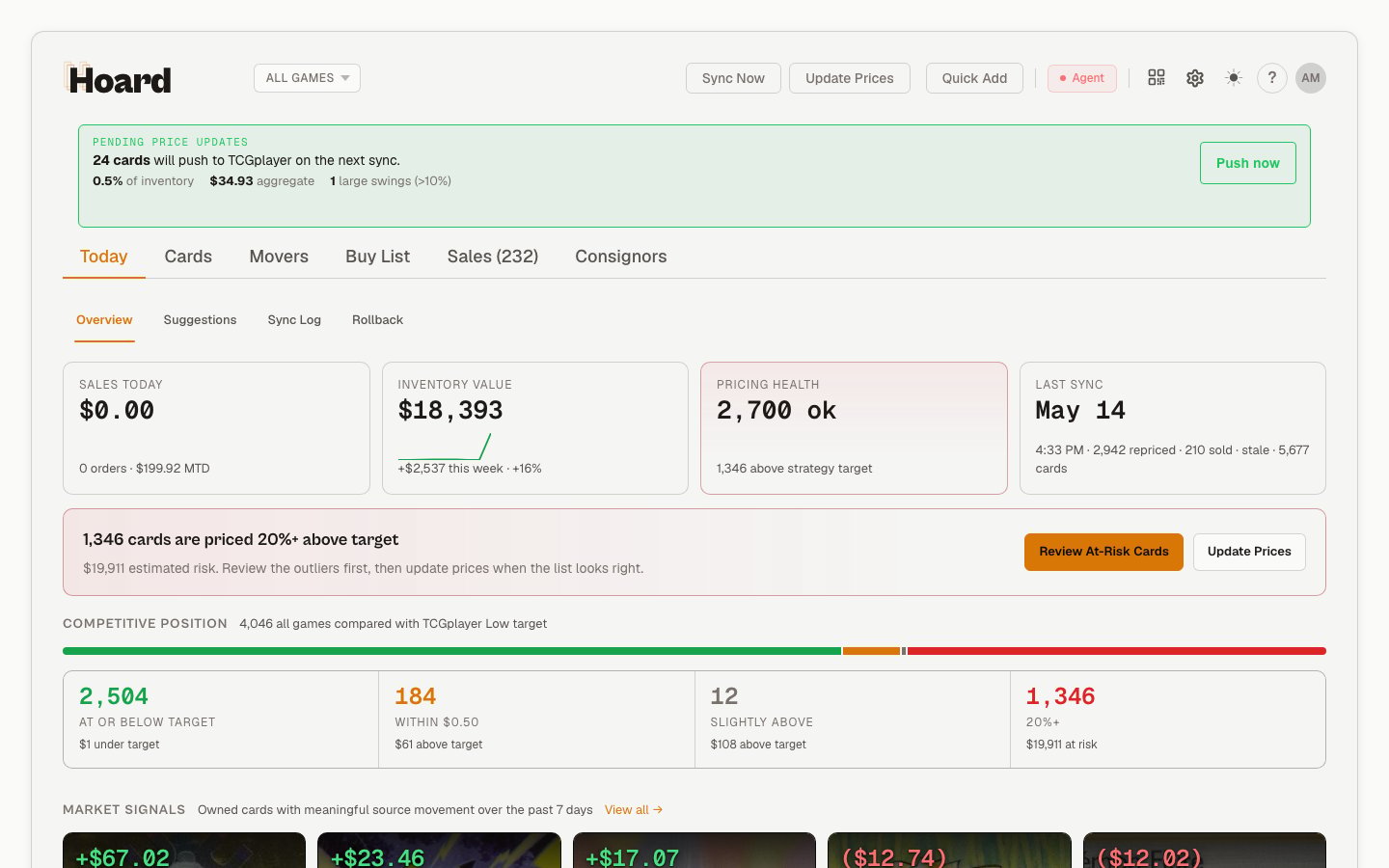Open the Suggestions sub-tab
The height and width of the screenshot is (868, 1389).
click(x=200, y=320)
